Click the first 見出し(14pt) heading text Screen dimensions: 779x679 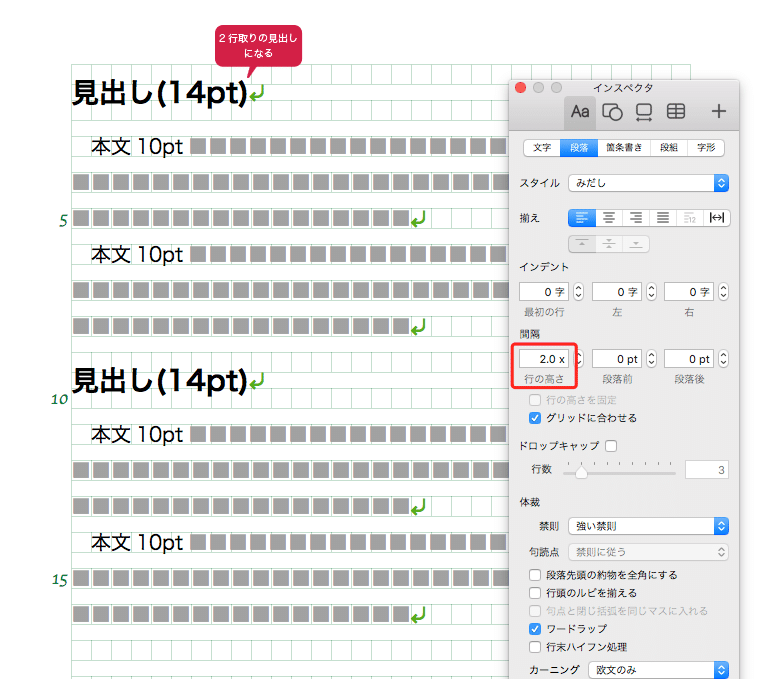[160, 93]
